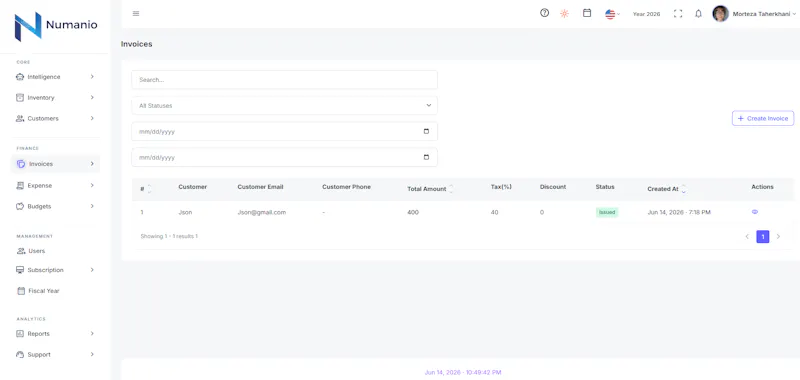Click the Reports chart icon

pos(20,334)
